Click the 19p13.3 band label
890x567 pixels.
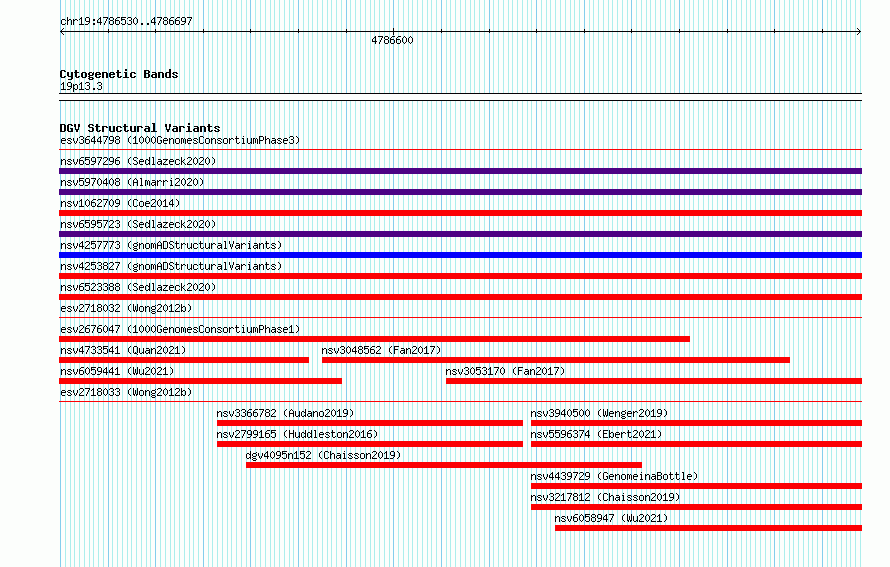(81, 86)
